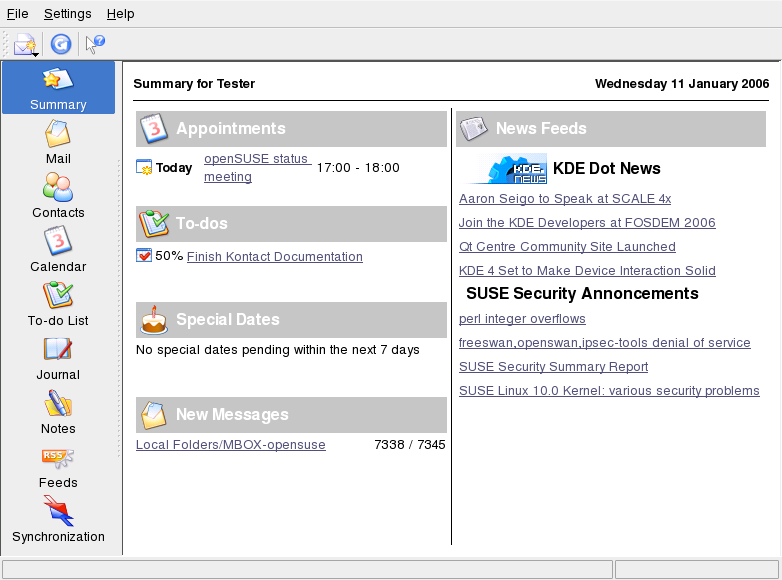Open Local Folders/MBOX-opensuse mail folder
Image resolution: width=782 pixels, height=580 pixels.
[230, 445]
